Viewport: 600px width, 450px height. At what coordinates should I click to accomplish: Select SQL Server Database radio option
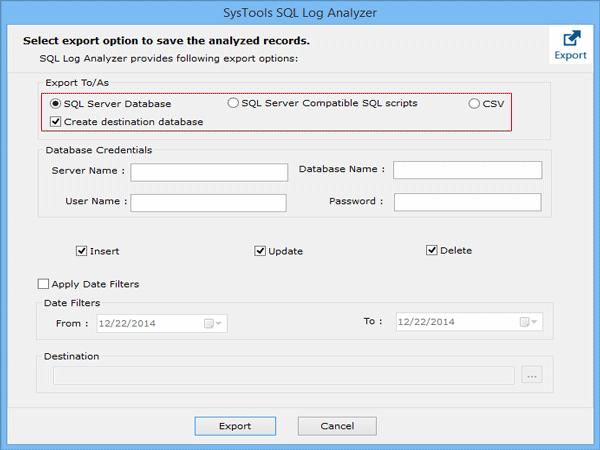55,104
